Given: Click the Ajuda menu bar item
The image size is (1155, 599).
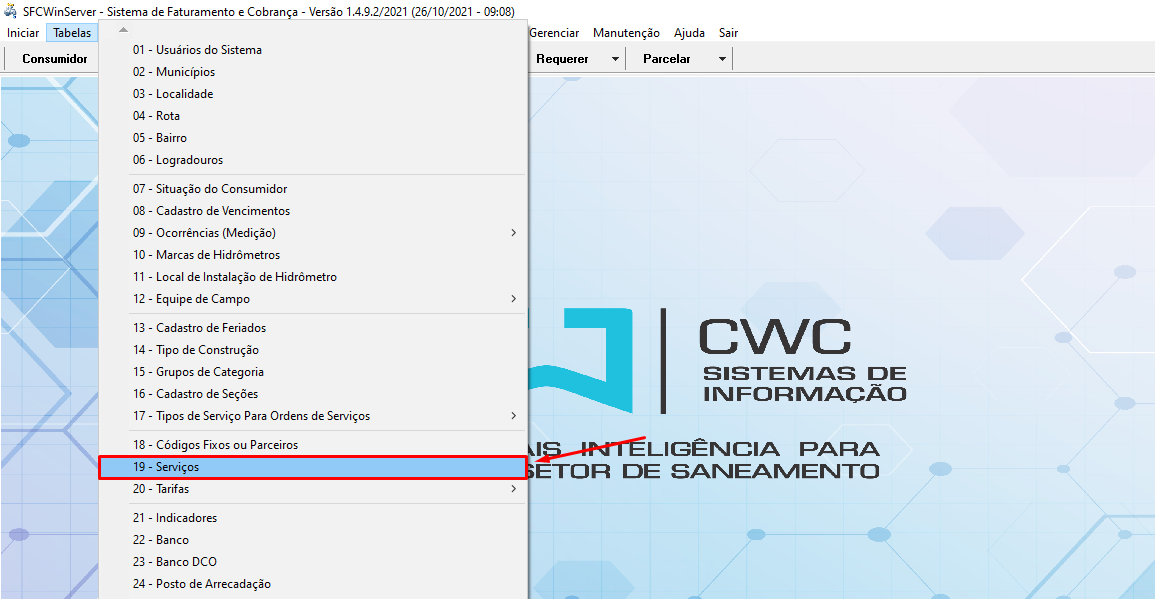Looking at the screenshot, I should (689, 33).
